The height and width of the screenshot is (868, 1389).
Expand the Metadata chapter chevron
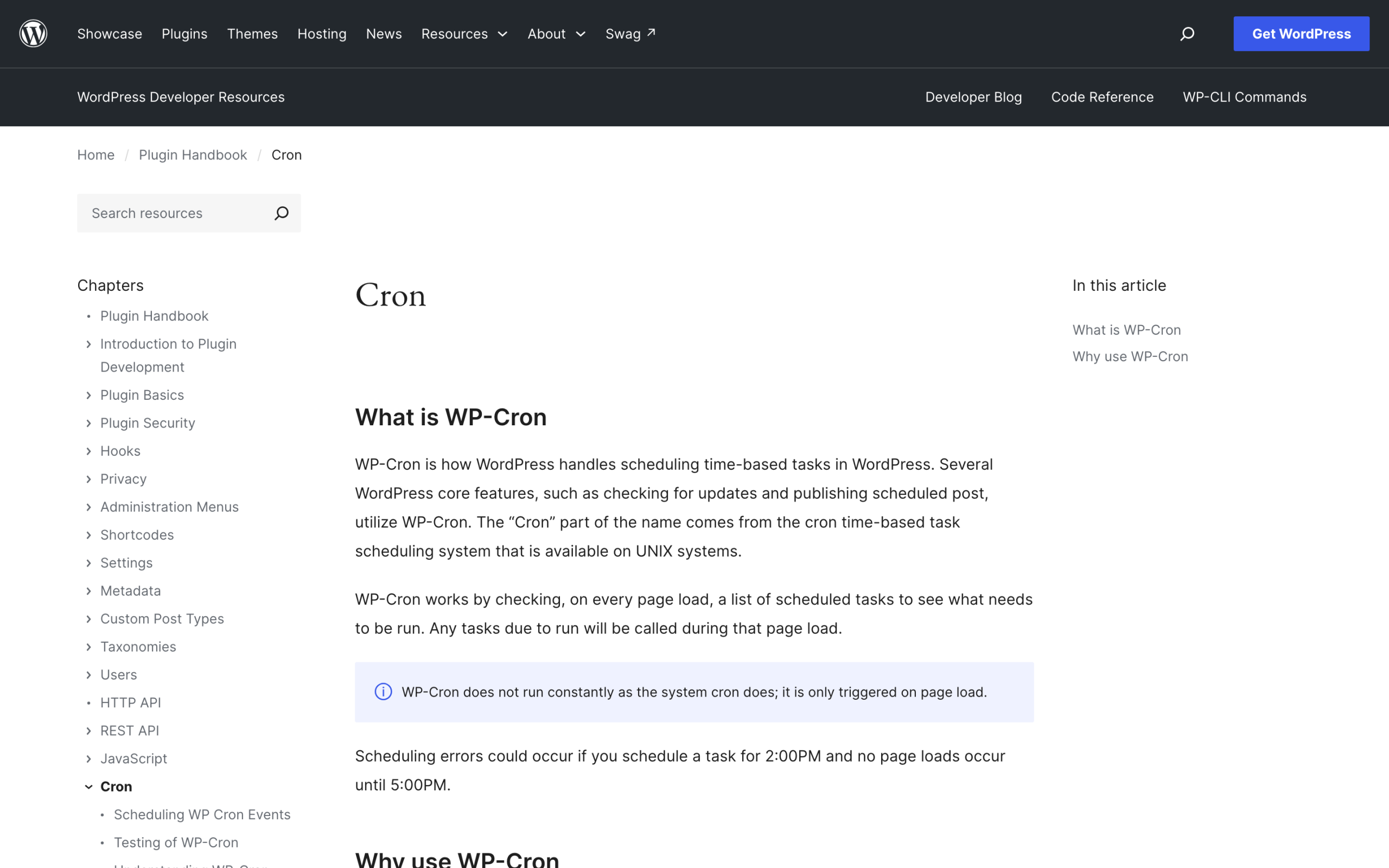pyautogui.click(x=88, y=591)
